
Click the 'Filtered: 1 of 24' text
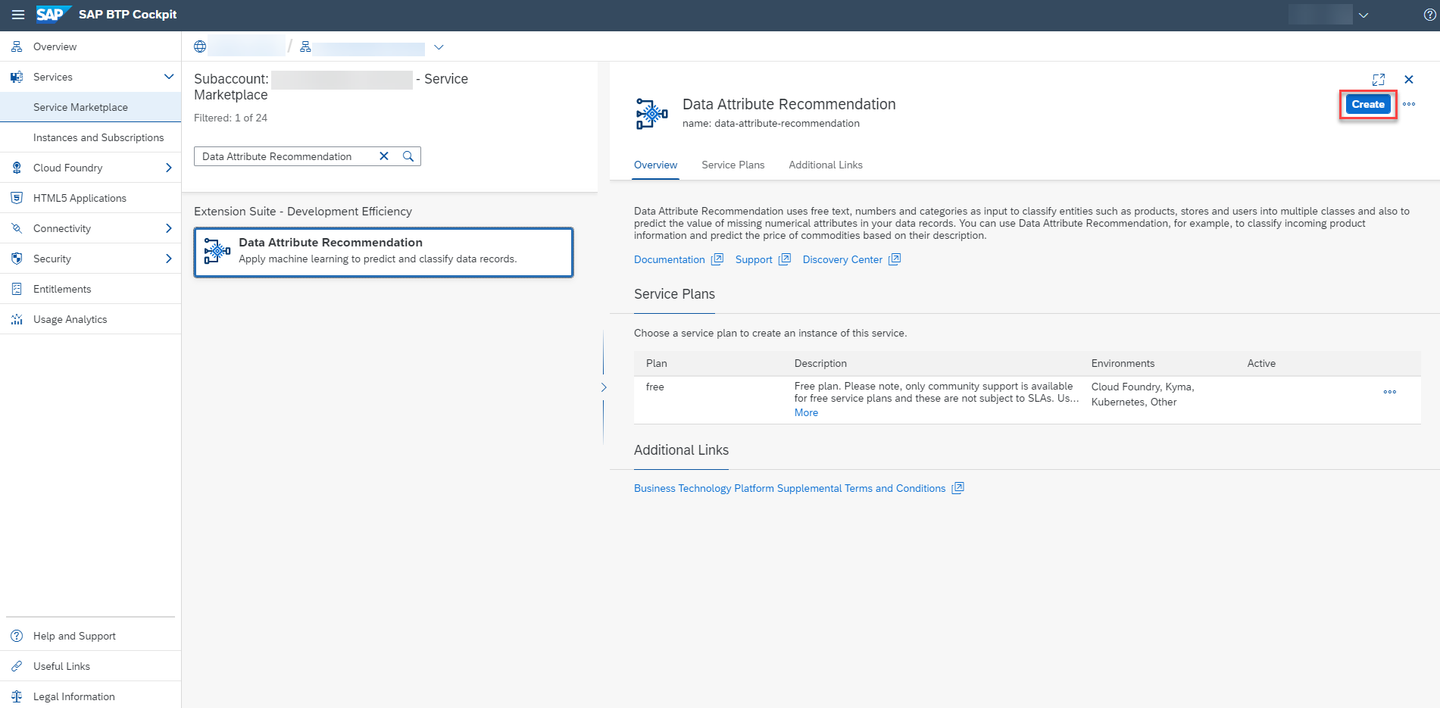click(230, 118)
